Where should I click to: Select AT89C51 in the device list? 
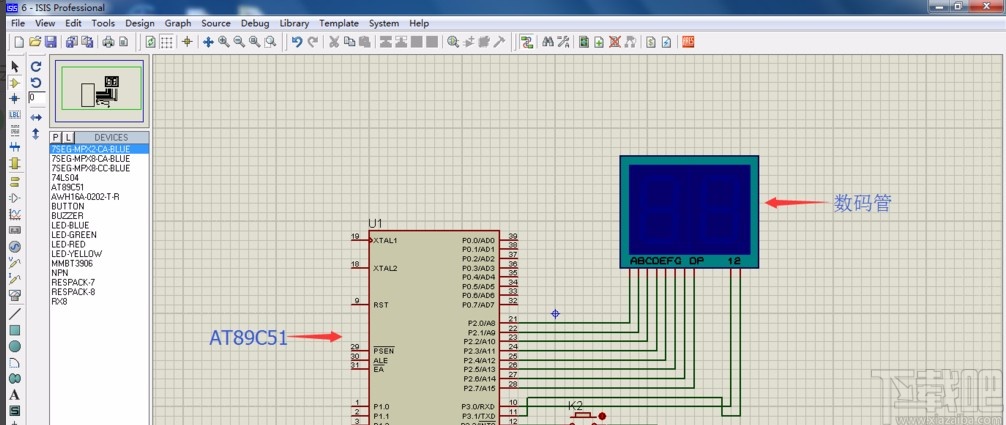(x=99, y=187)
